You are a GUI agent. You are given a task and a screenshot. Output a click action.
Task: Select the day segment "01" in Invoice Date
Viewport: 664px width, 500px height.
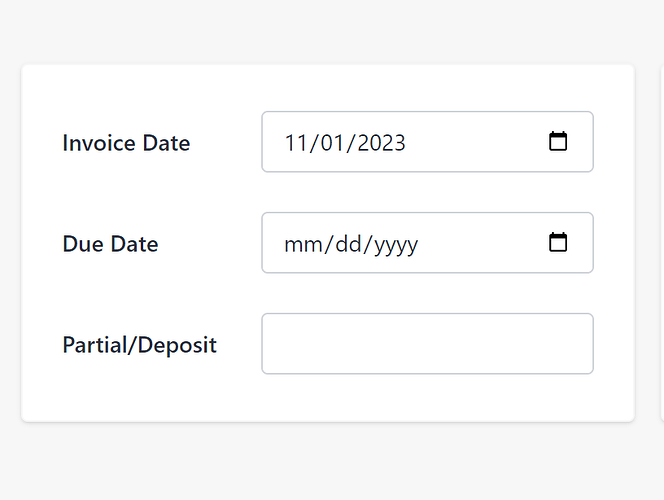[332, 143]
